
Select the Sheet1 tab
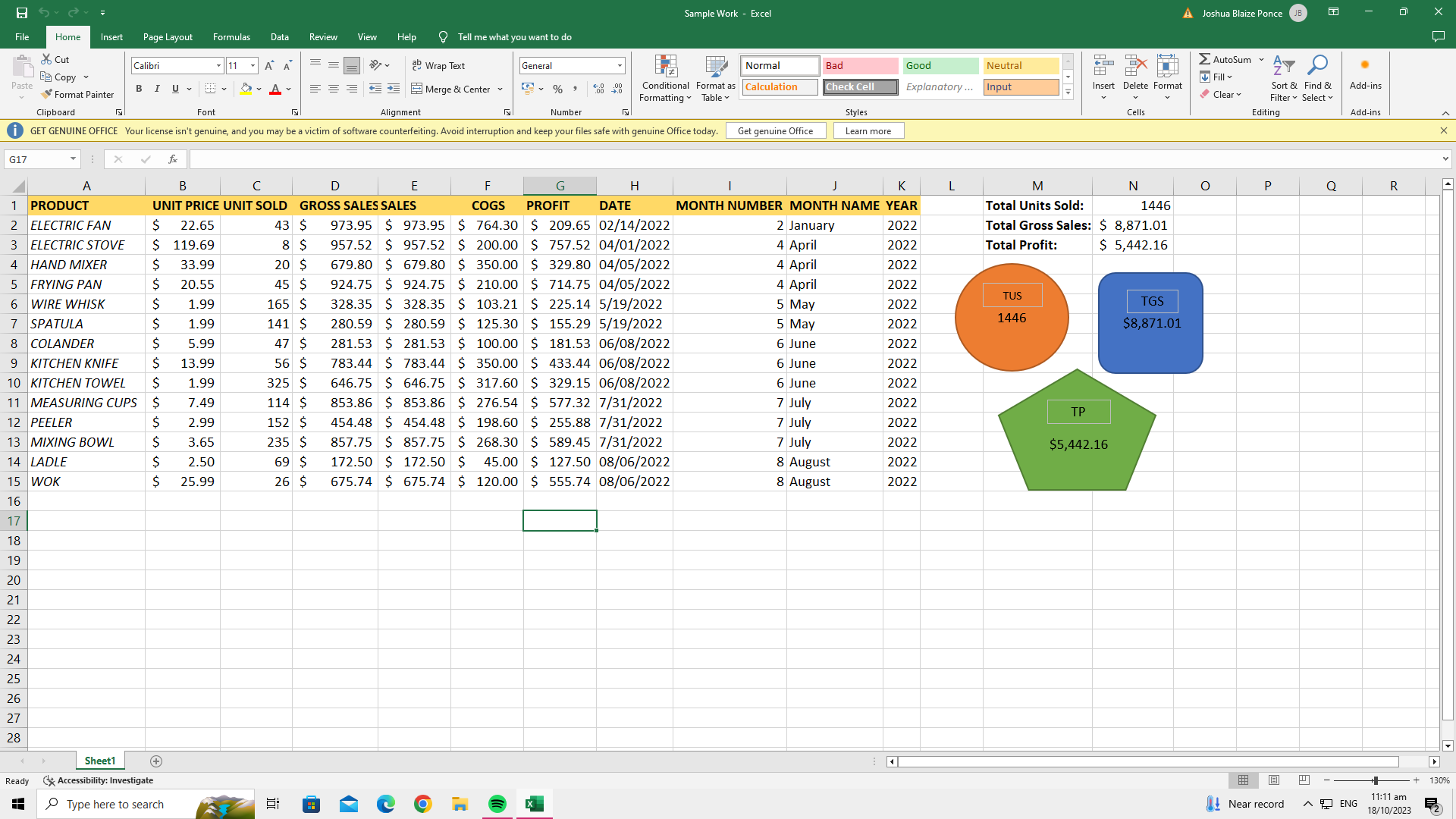[100, 761]
